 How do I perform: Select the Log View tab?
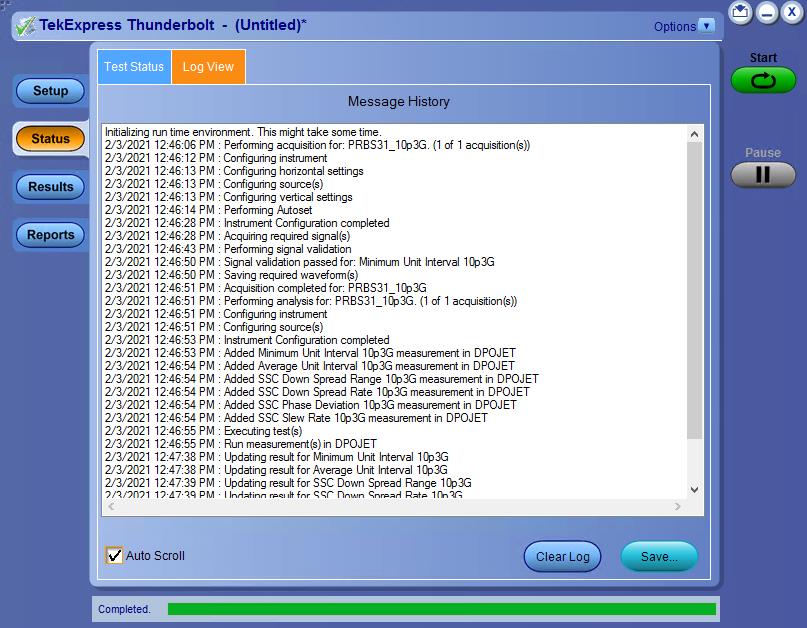point(208,67)
